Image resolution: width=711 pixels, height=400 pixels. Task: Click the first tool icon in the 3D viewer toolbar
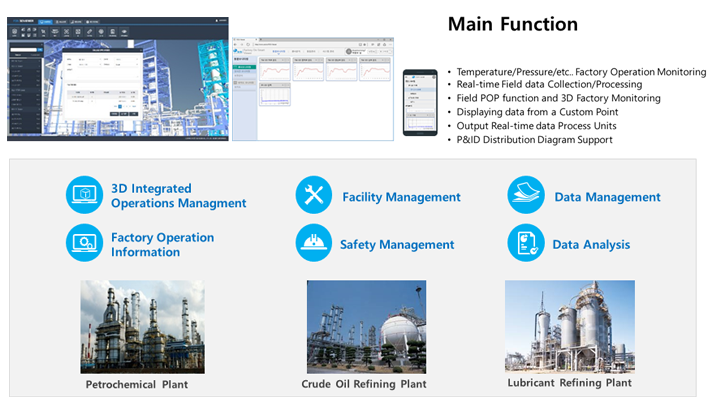tap(14, 33)
